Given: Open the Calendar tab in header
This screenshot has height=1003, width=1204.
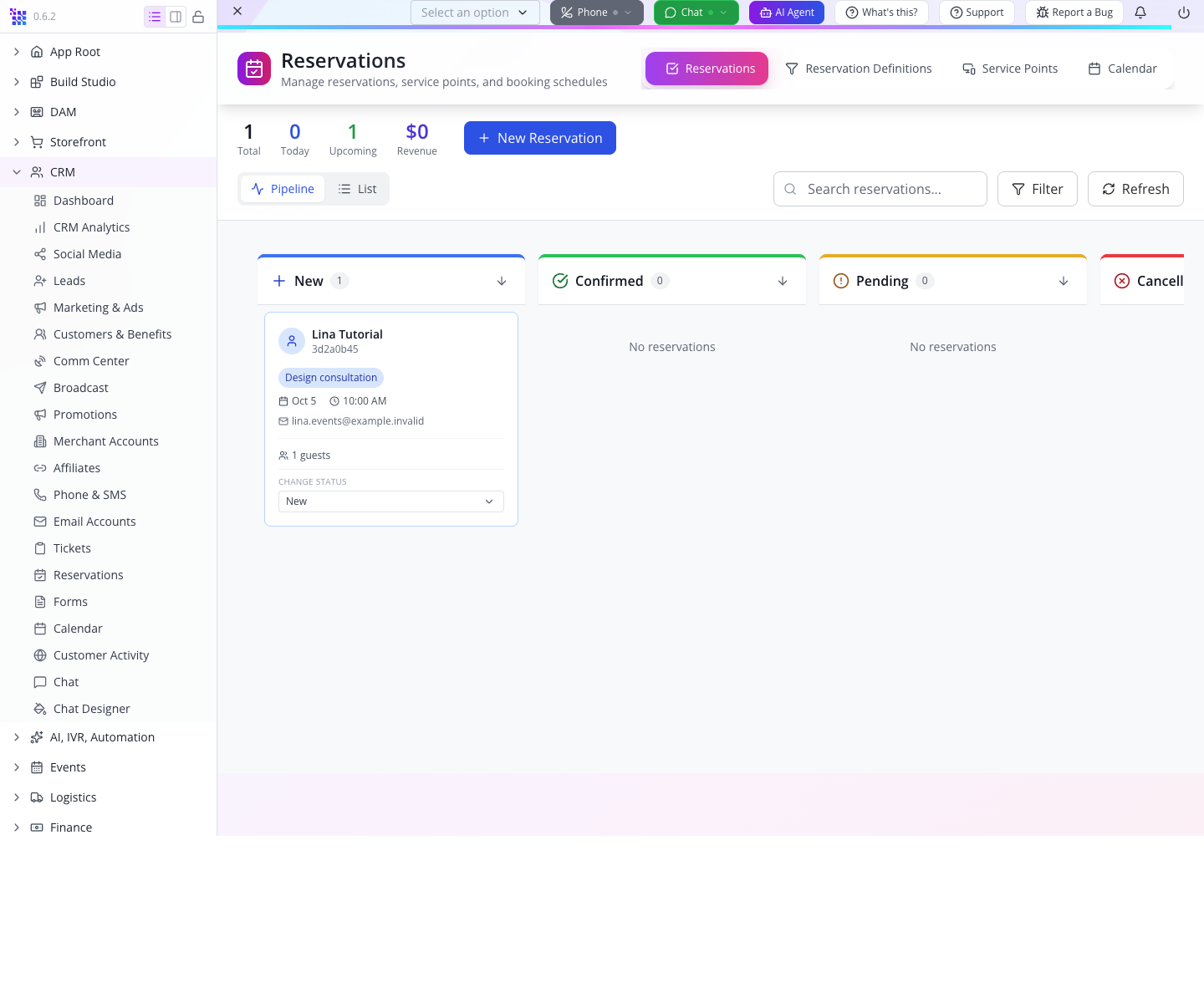Looking at the screenshot, I should pyautogui.click(x=1123, y=69).
